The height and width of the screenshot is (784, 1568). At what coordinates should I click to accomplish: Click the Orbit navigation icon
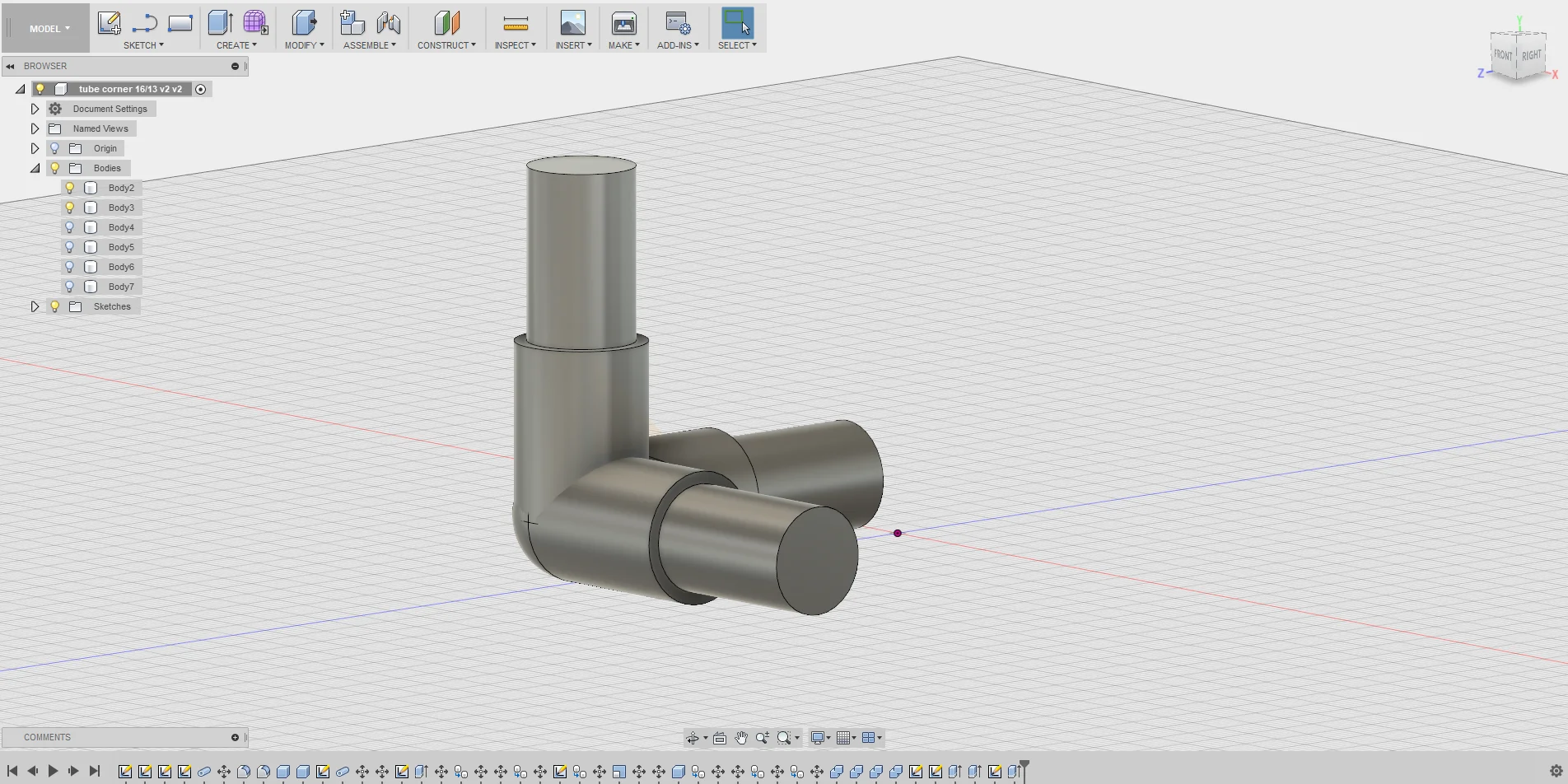point(693,738)
